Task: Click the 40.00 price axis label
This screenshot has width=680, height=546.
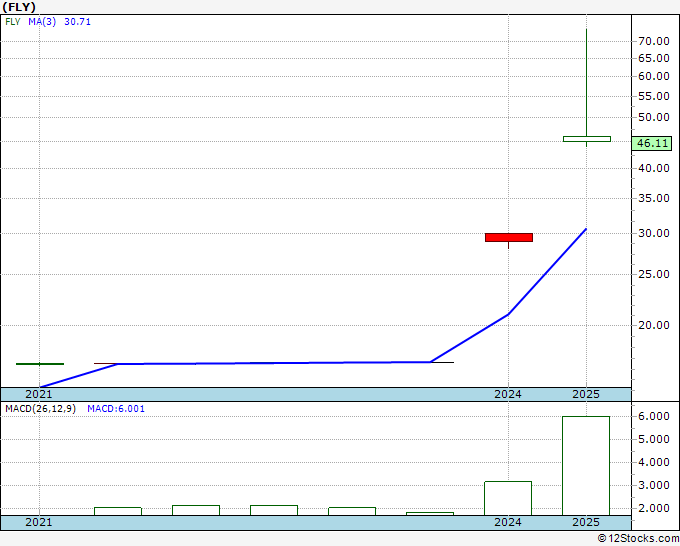Action: (654, 168)
